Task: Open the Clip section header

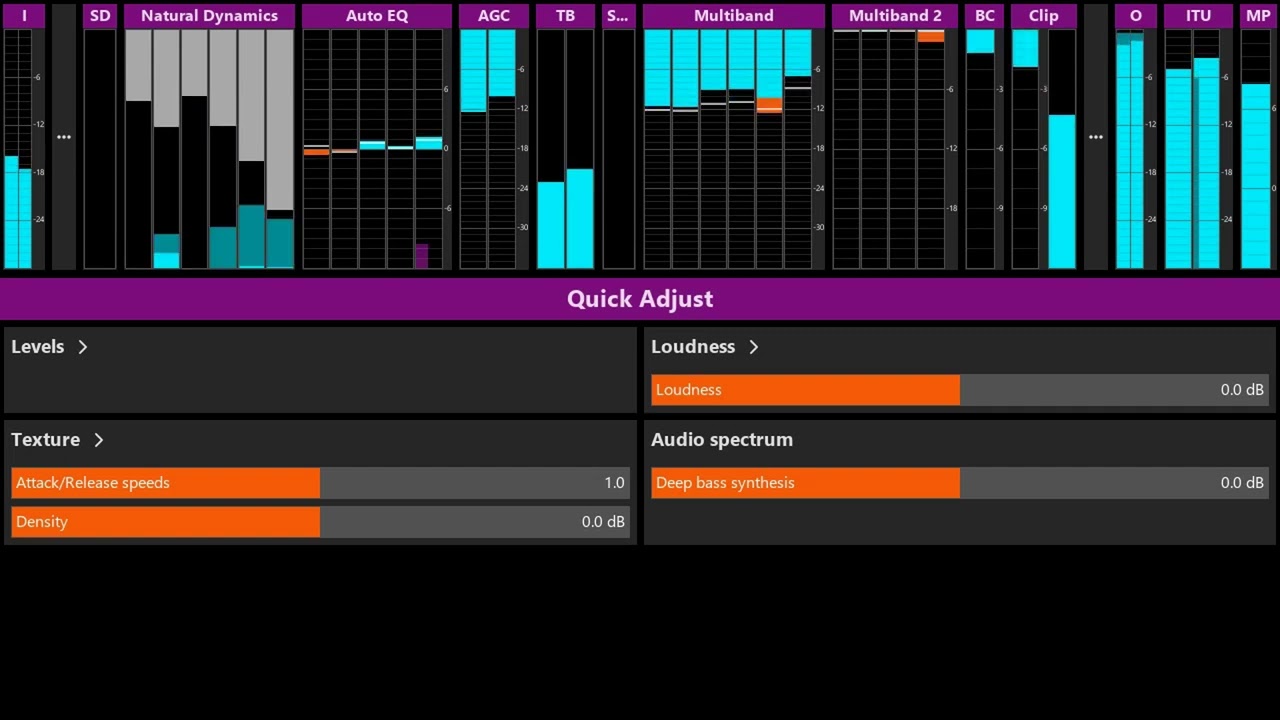Action: tap(1043, 16)
